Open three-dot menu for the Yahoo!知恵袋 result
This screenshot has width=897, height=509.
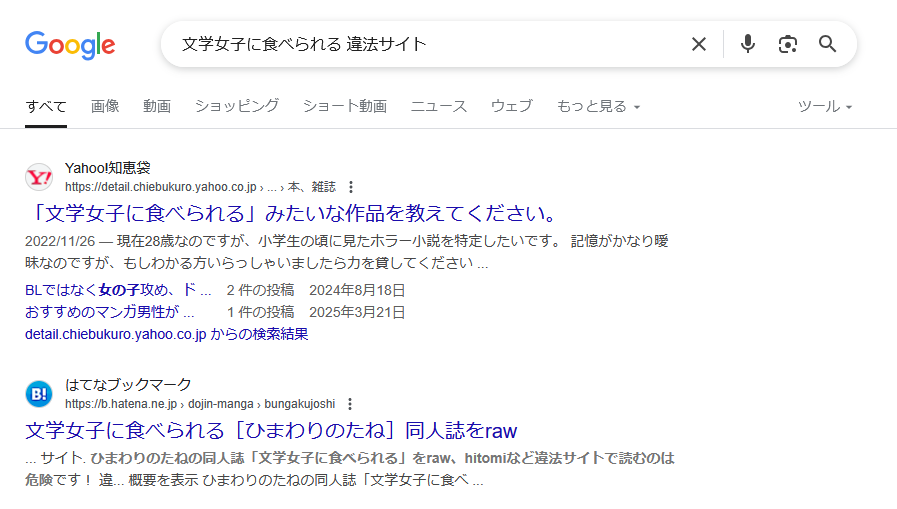351,187
